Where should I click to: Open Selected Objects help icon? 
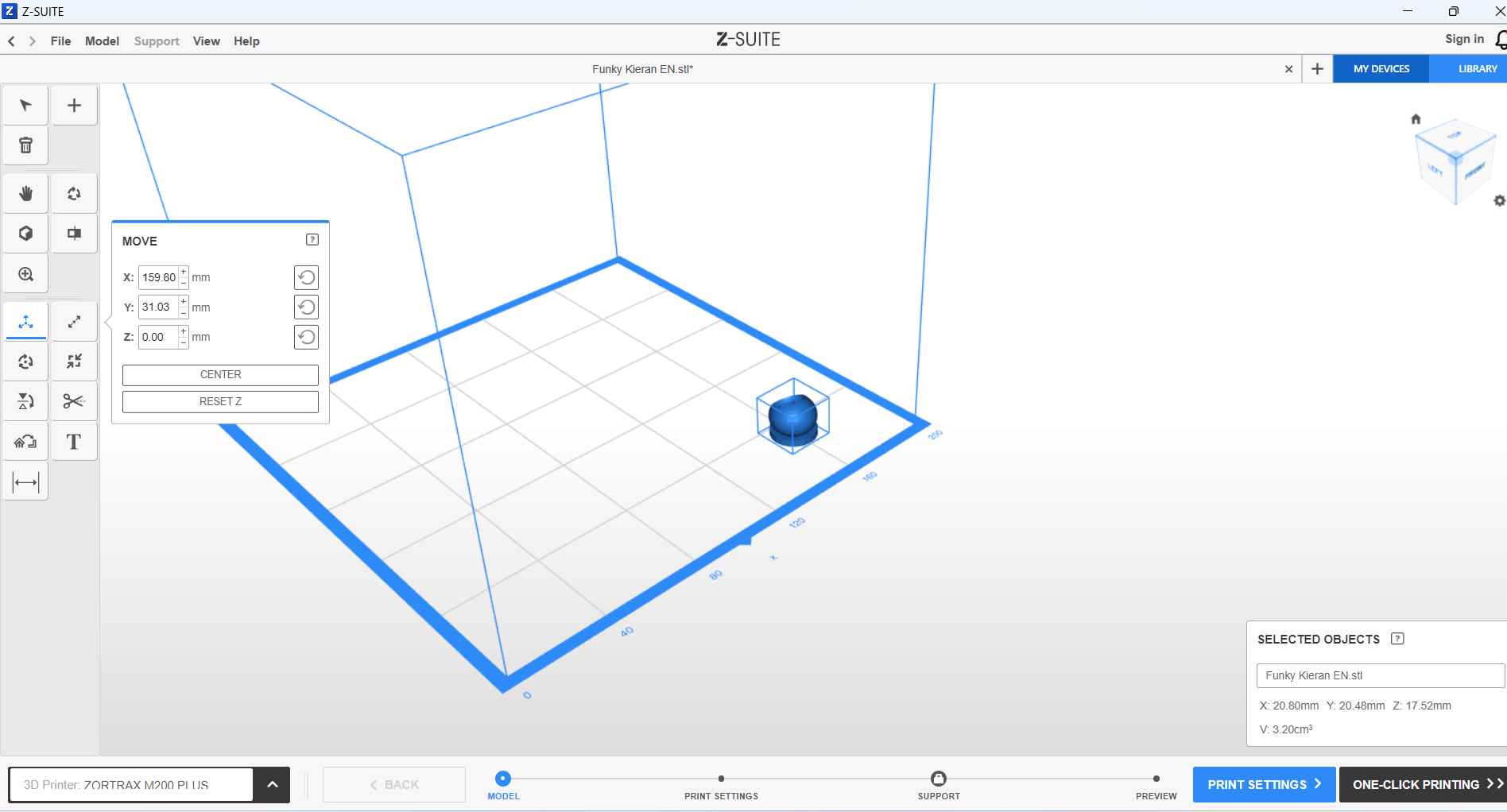coord(1397,639)
